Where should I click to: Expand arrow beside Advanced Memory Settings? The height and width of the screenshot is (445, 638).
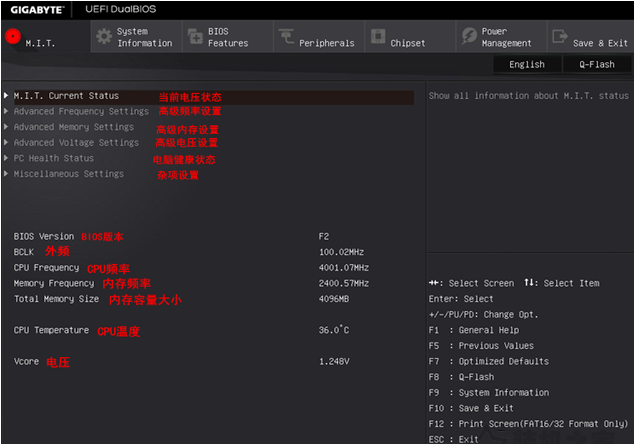pyautogui.click(x=6, y=127)
